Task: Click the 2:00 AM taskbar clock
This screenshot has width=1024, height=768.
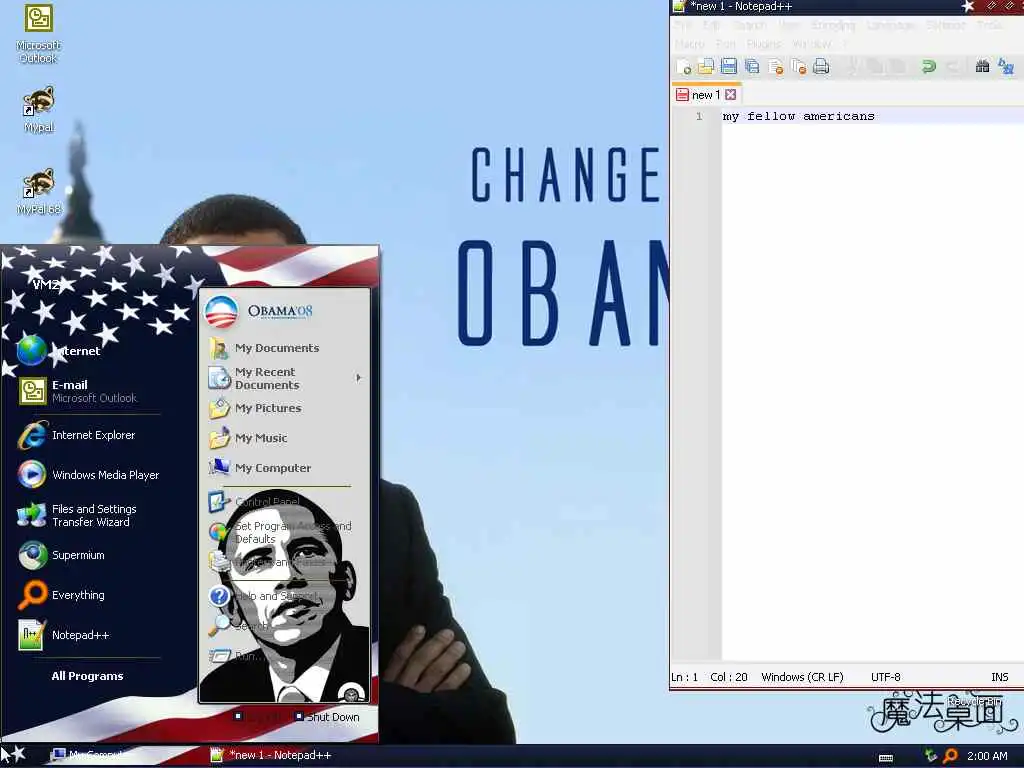Action: [987, 756]
